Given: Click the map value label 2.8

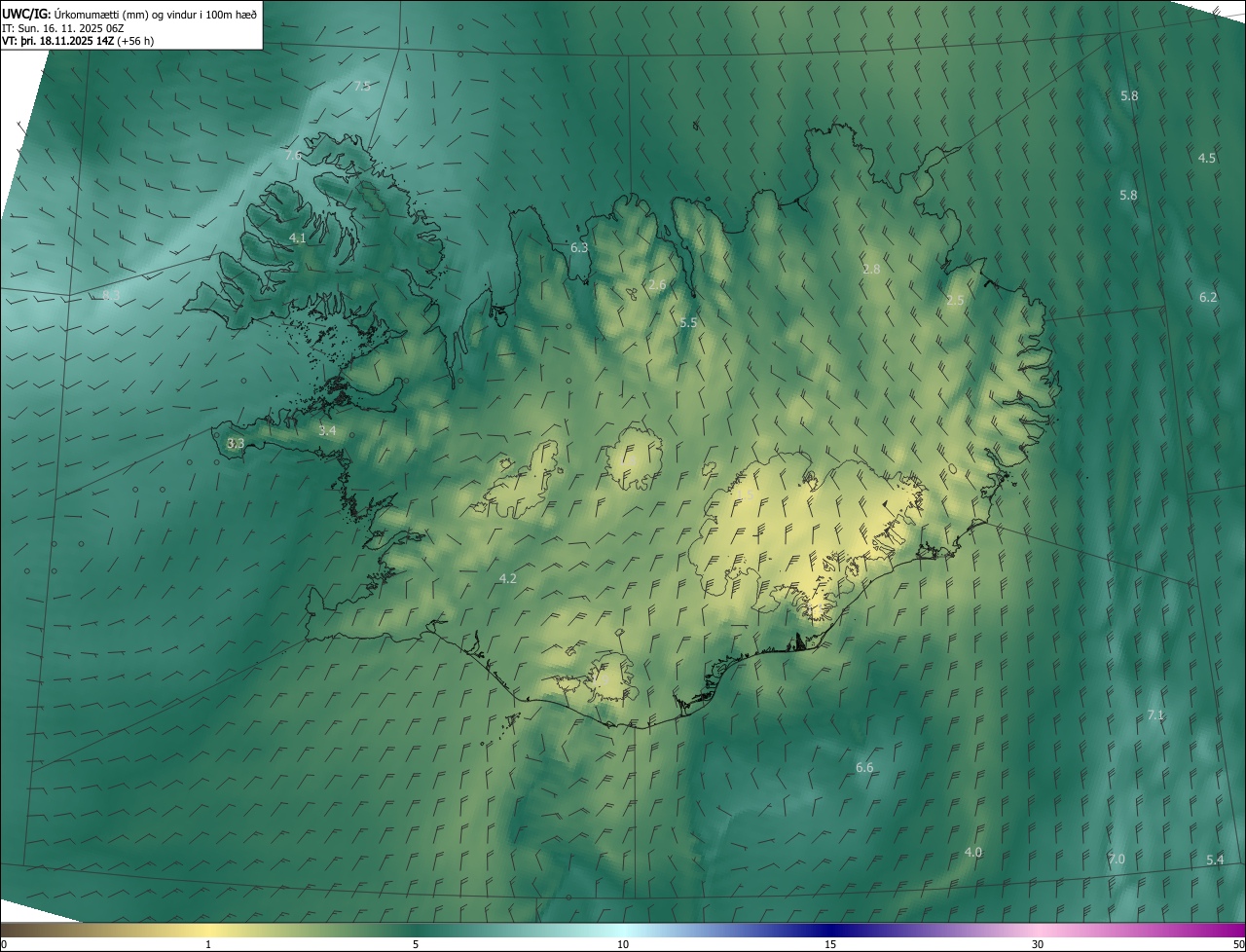Looking at the screenshot, I should coord(871,269).
